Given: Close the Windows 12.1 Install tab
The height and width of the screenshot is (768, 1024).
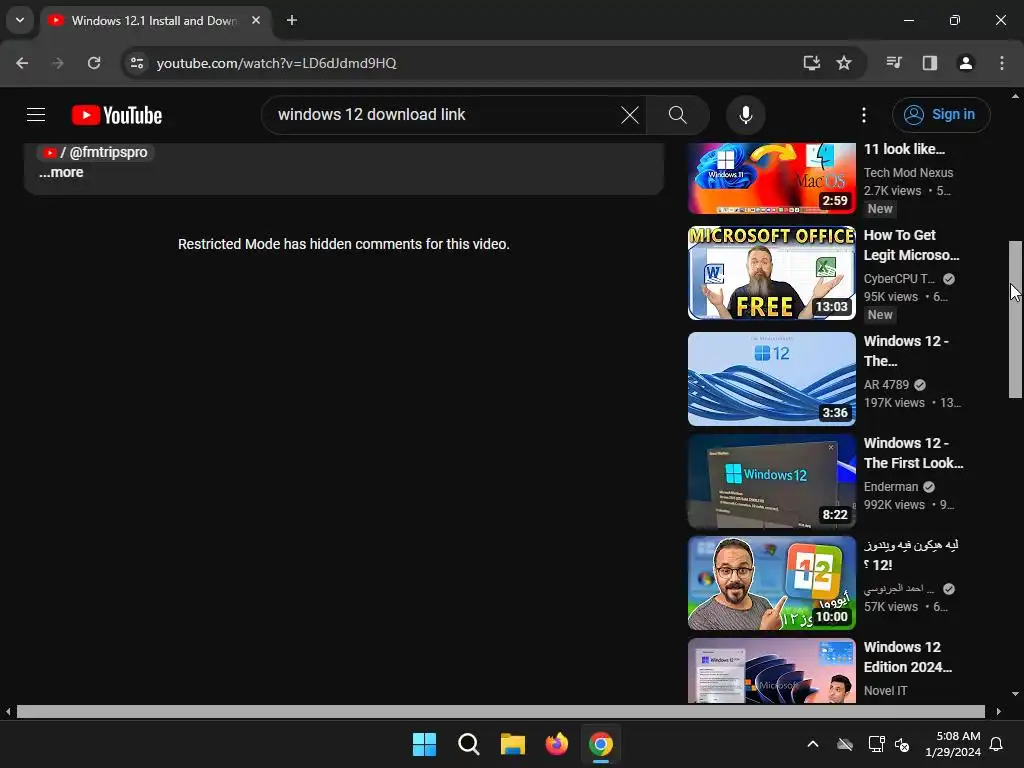Looking at the screenshot, I should click(256, 20).
